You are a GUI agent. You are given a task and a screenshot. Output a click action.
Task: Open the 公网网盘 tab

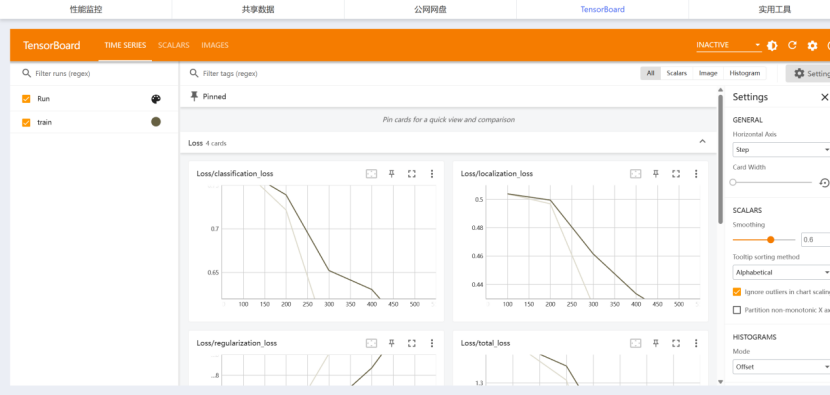430,9
